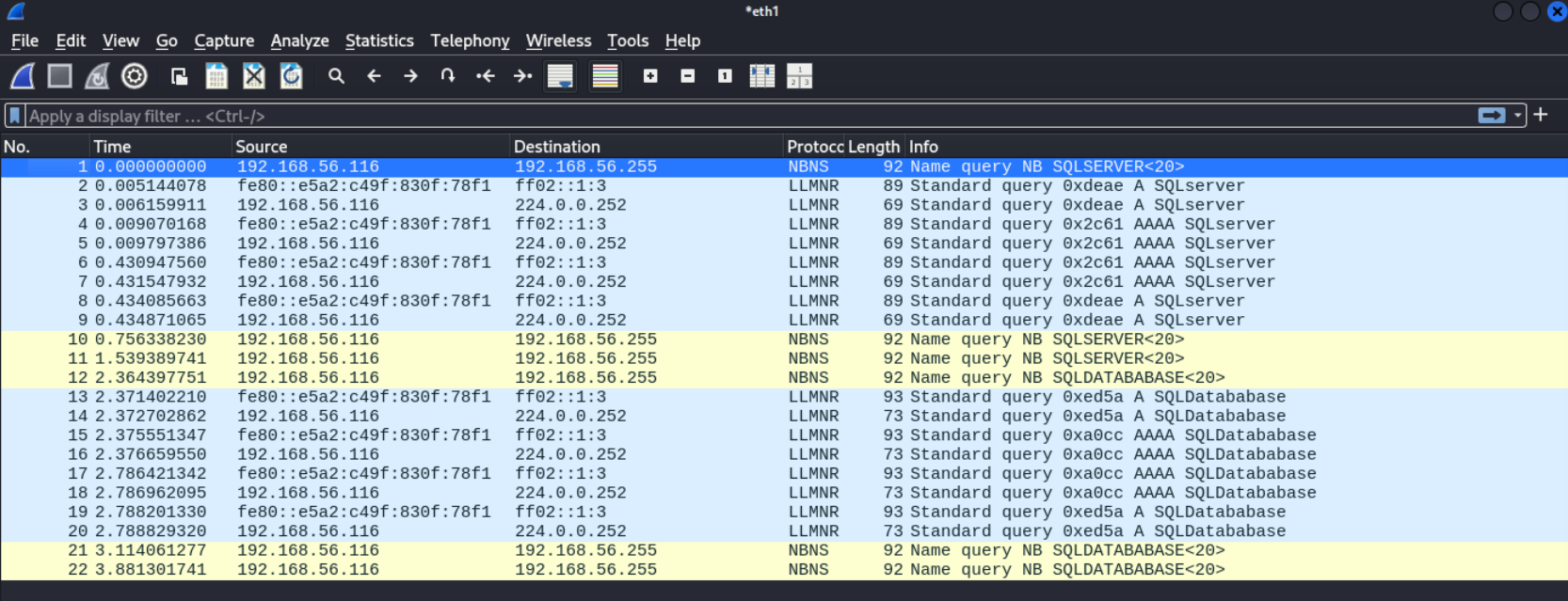The height and width of the screenshot is (601, 1568).
Task: Open the View menu
Action: (120, 40)
